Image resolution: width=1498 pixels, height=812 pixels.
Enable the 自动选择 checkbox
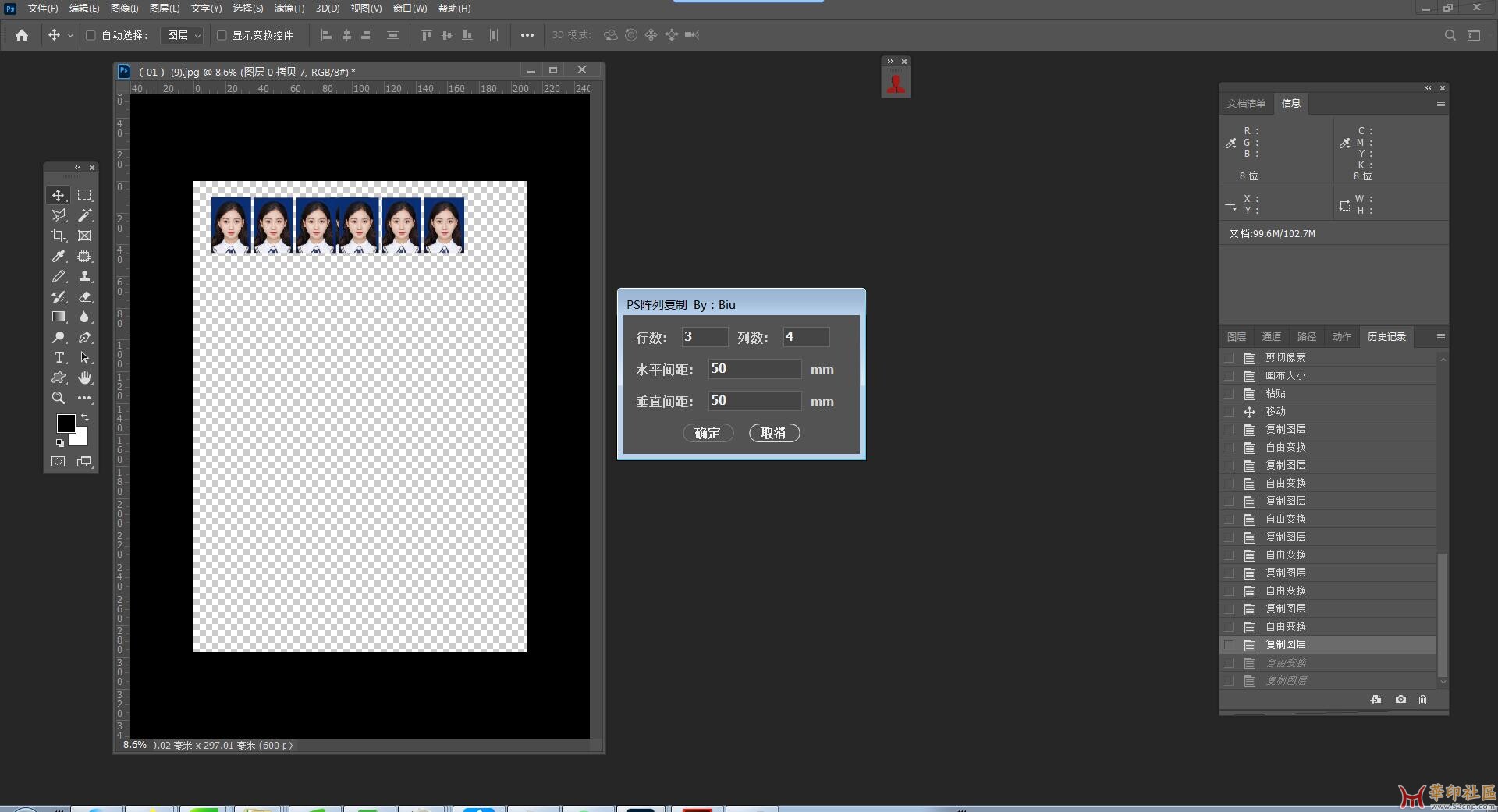click(91, 35)
